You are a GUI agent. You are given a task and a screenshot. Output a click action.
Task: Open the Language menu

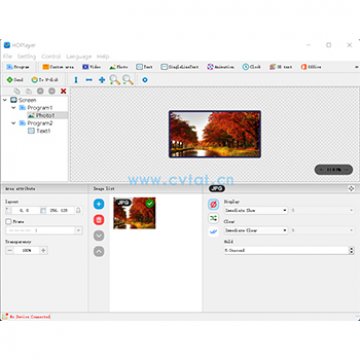point(79,56)
